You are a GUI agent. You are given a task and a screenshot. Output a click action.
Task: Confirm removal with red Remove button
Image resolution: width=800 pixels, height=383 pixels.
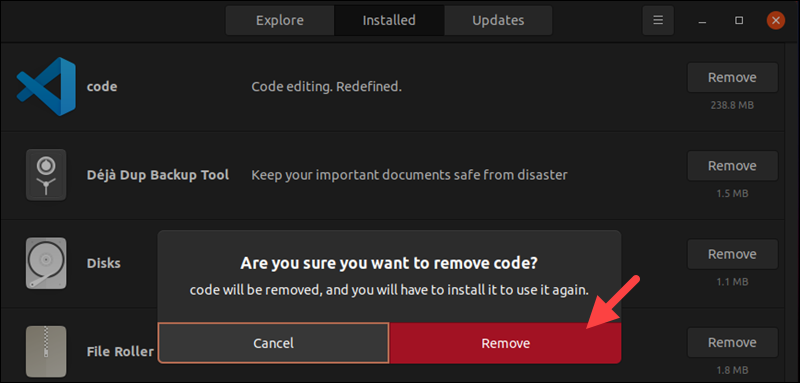[x=505, y=343]
